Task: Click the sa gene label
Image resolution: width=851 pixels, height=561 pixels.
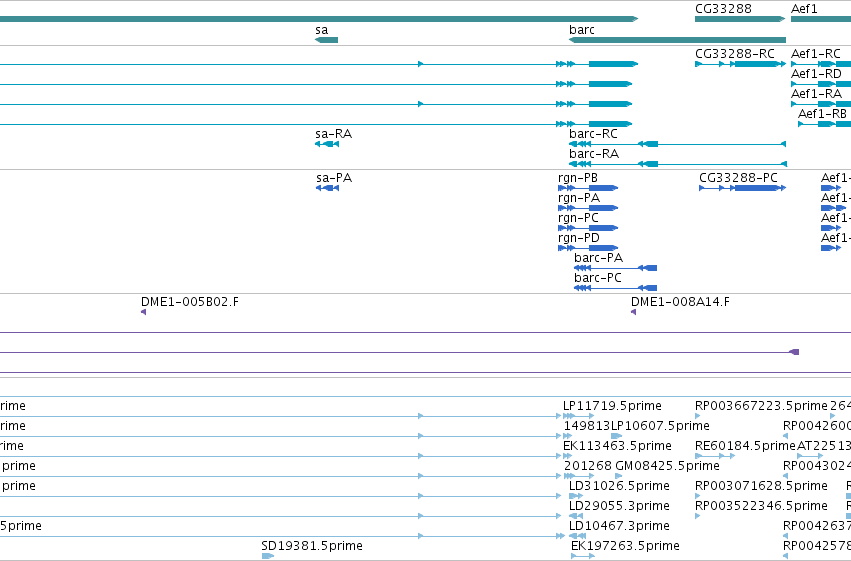Action: (x=321, y=30)
